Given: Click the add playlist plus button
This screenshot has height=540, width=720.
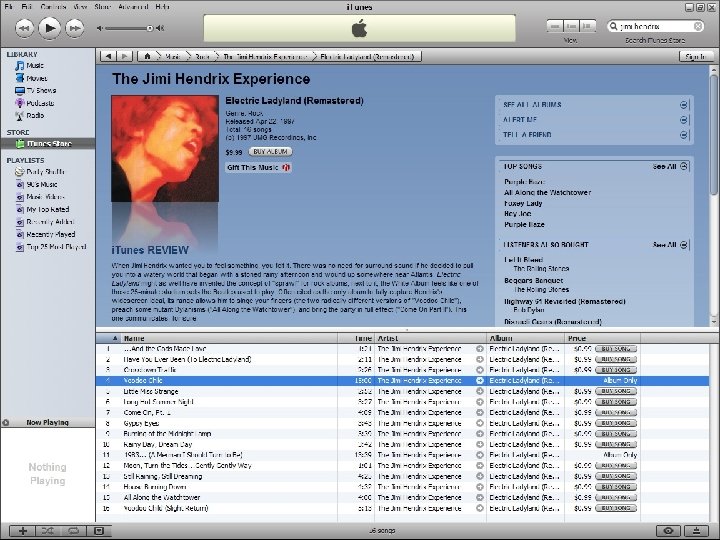Looking at the screenshot, I should (22, 531).
